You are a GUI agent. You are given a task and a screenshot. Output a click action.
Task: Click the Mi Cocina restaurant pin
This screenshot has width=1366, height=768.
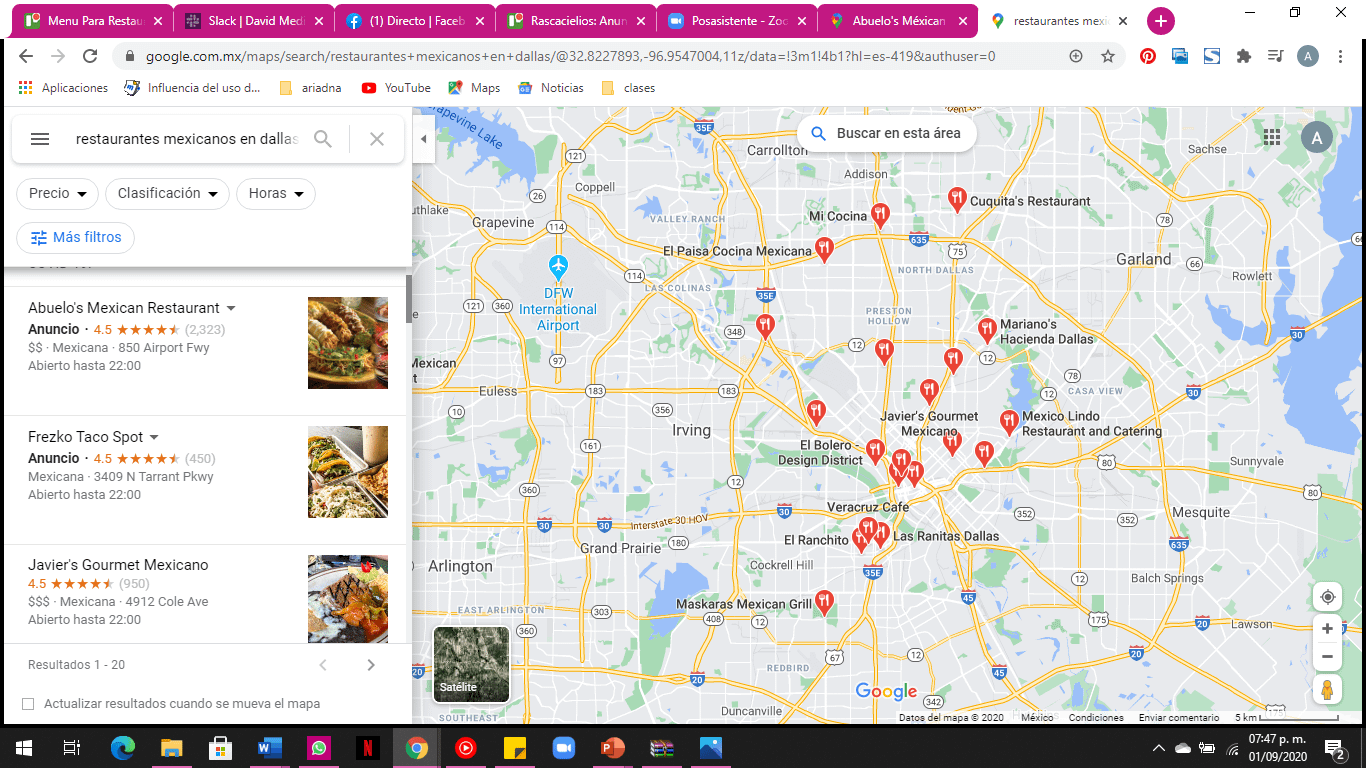[x=880, y=215]
